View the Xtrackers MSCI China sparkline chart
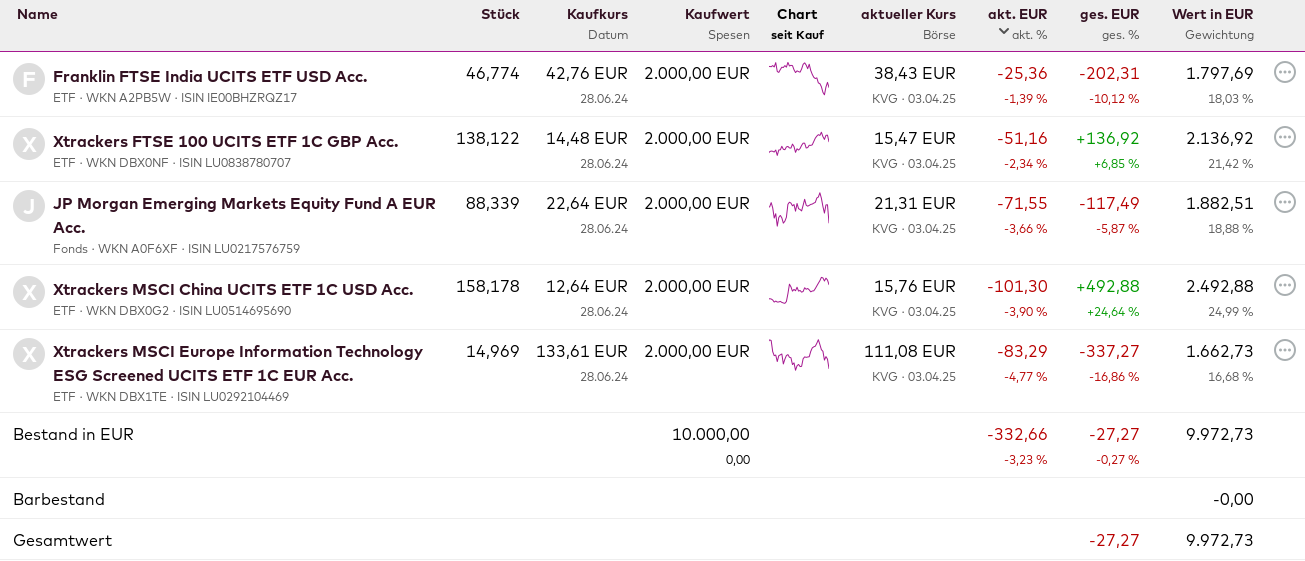The height and width of the screenshot is (561, 1305). (799, 290)
